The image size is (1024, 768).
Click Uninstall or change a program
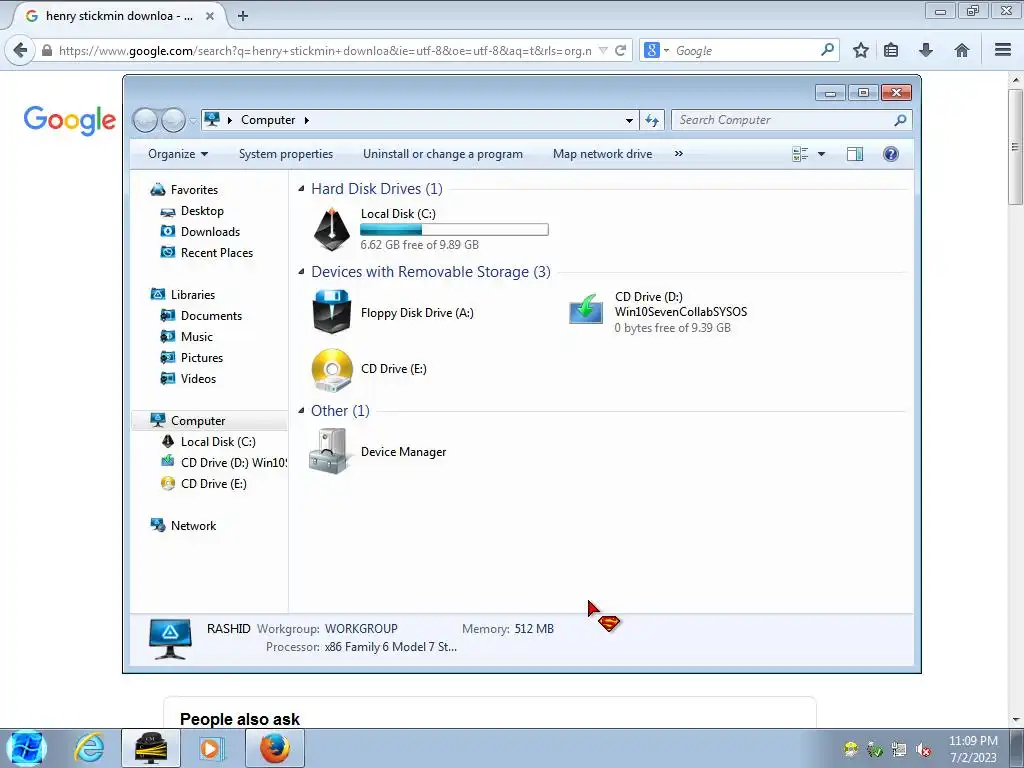click(x=443, y=154)
